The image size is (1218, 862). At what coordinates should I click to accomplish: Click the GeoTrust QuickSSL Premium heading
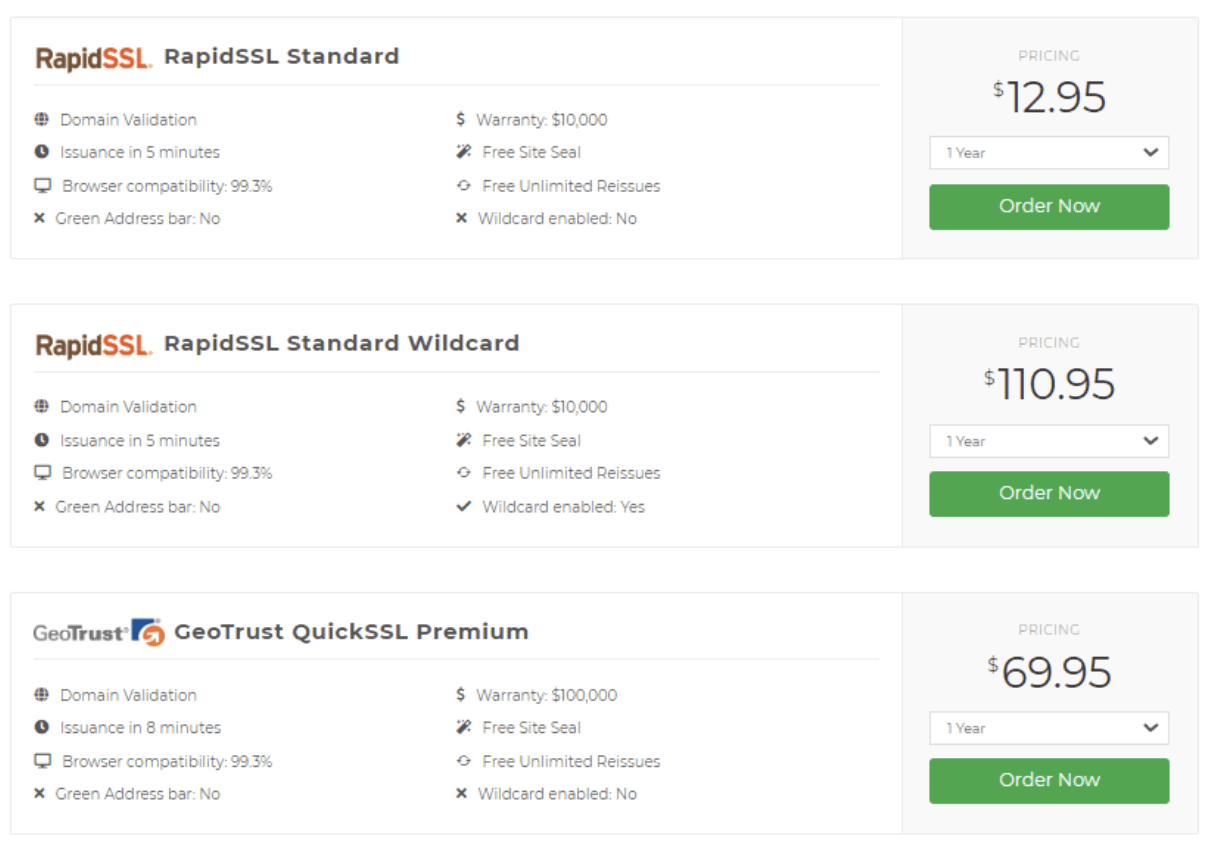(x=351, y=632)
